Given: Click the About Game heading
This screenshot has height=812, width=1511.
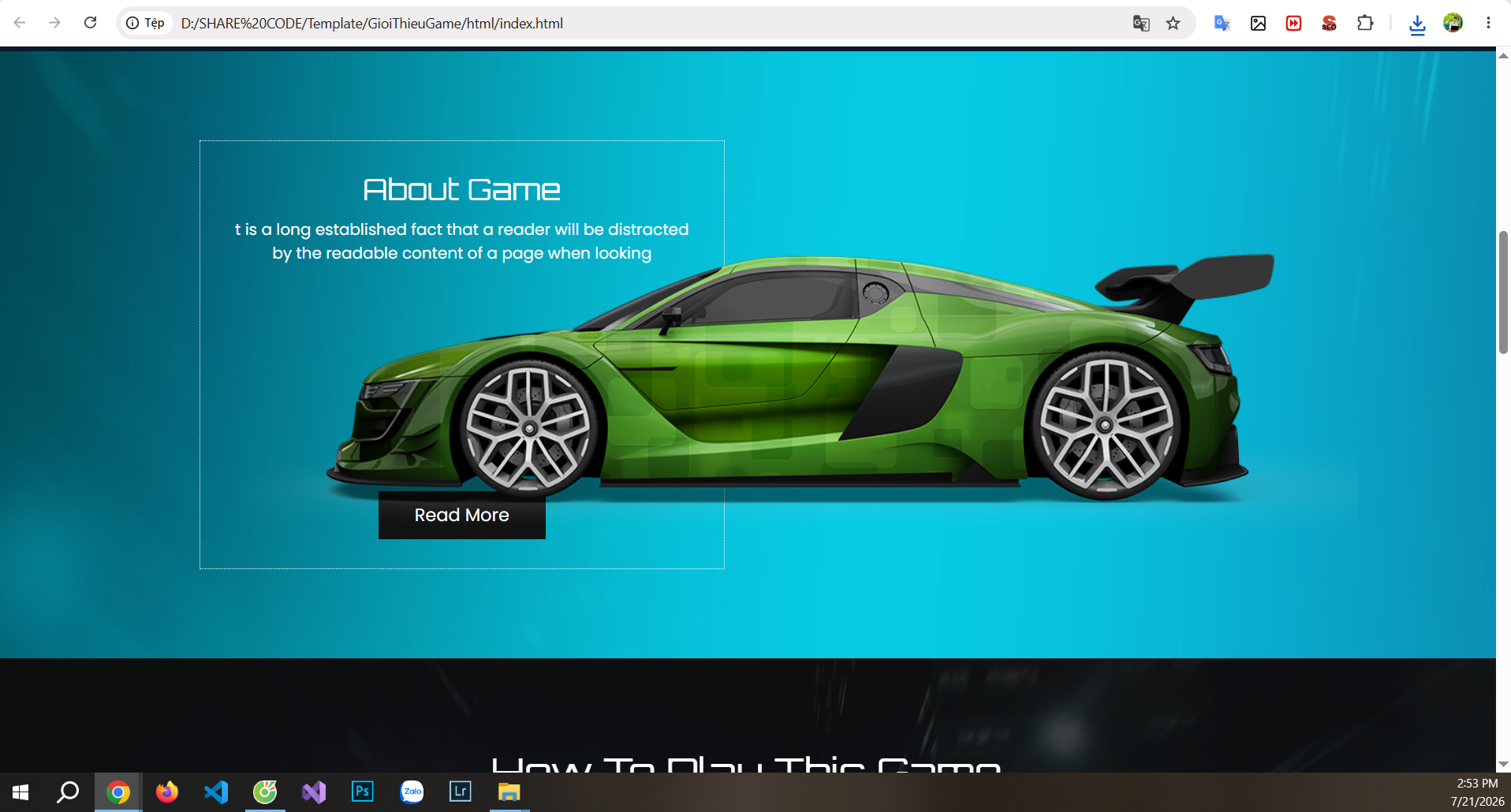Looking at the screenshot, I should [x=462, y=189].
